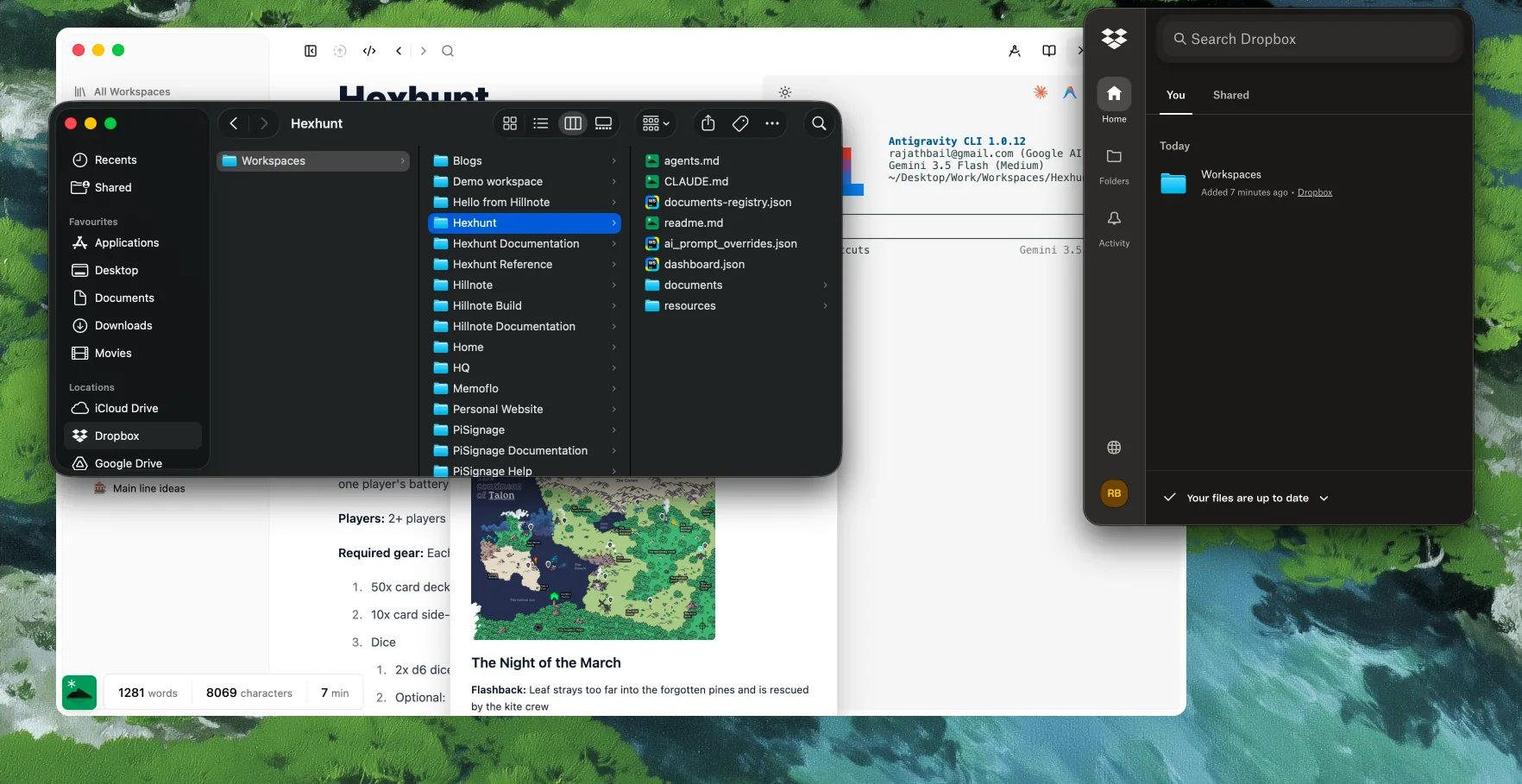This screenshot has height=784, width=1522.
Task: Select Dropbox location in Finder sidebar
Action: [x=133, y=436]
